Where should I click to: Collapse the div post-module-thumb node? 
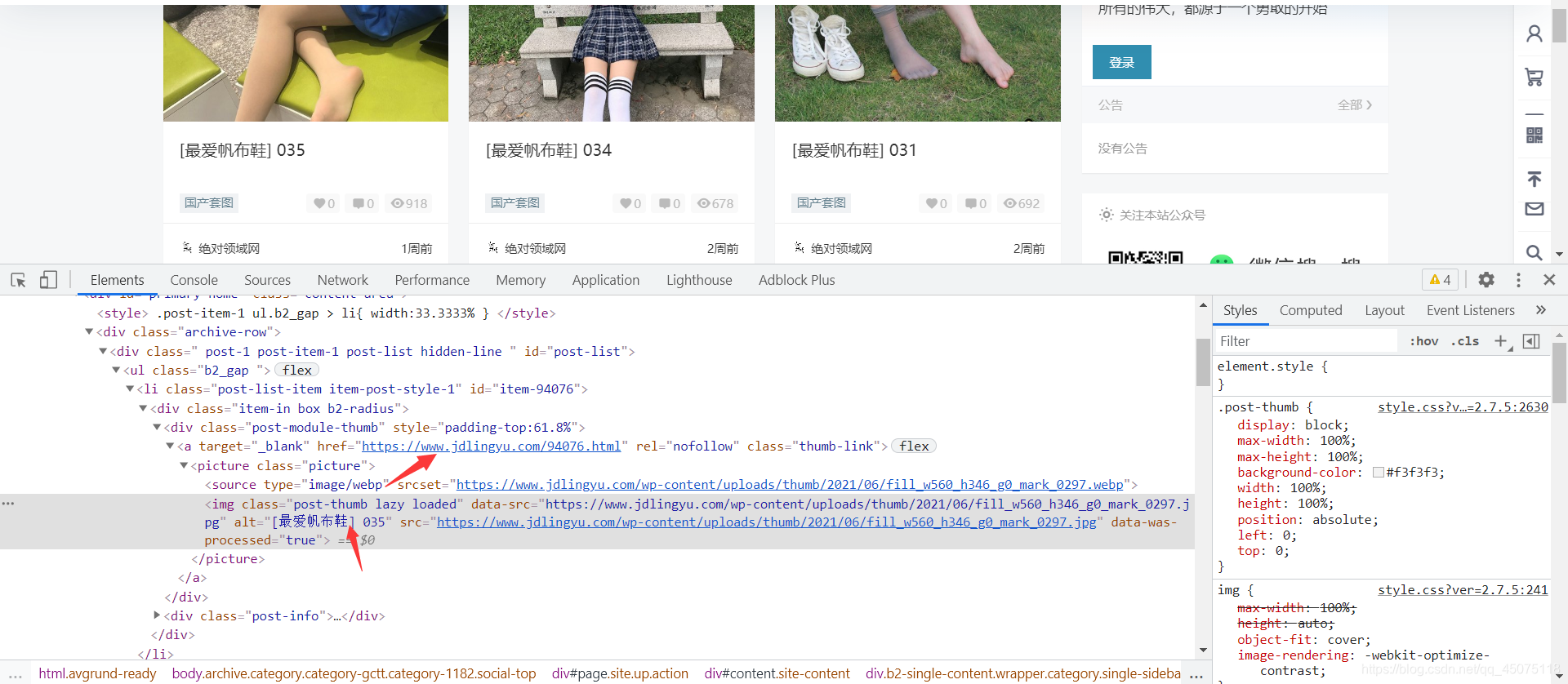157,428
